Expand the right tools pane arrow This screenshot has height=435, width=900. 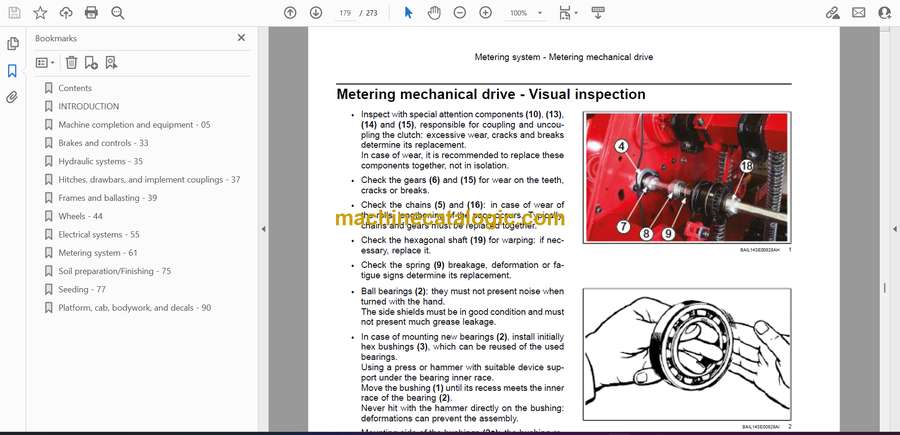point(894,229)
